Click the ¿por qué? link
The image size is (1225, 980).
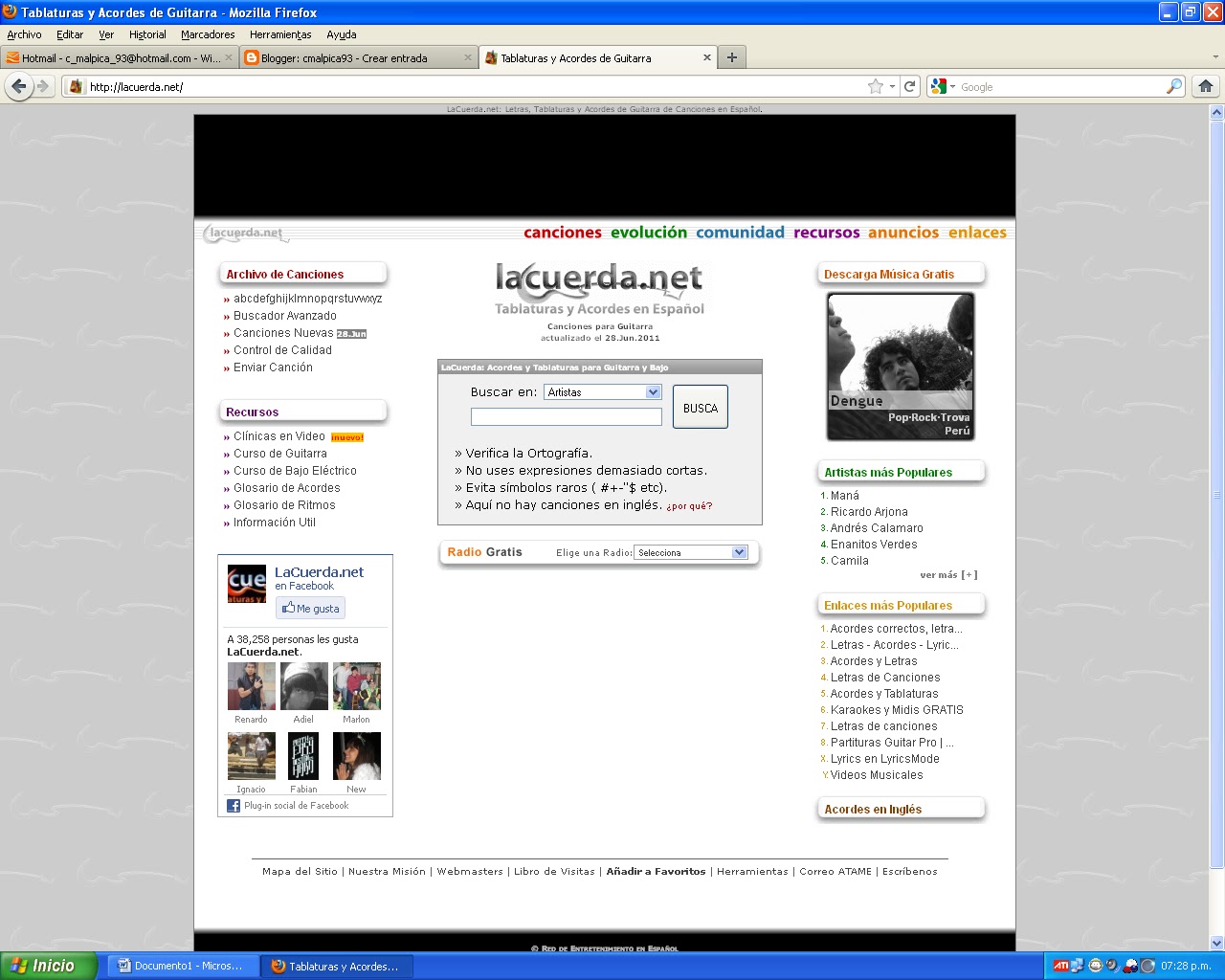point(689,506)
